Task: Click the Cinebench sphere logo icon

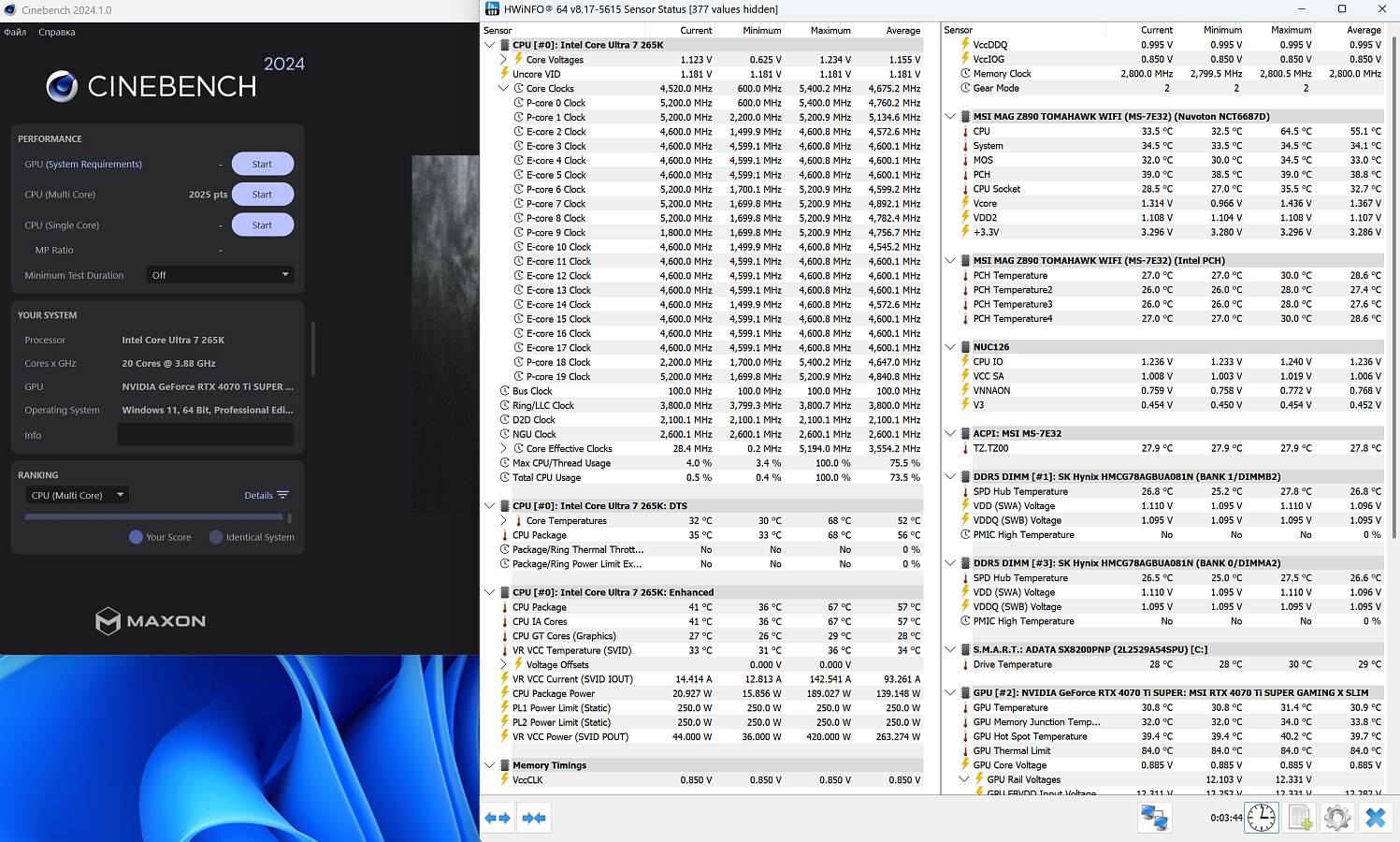Action: coord(63,86)
